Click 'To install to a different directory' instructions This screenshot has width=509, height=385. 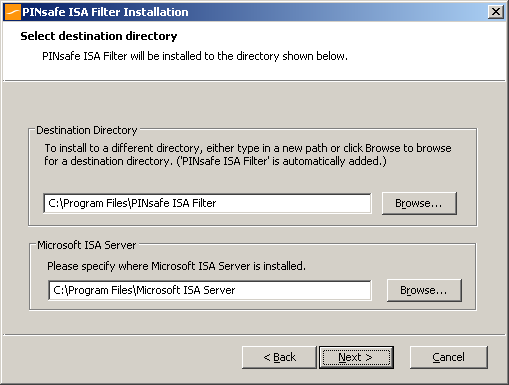point(248,154)
